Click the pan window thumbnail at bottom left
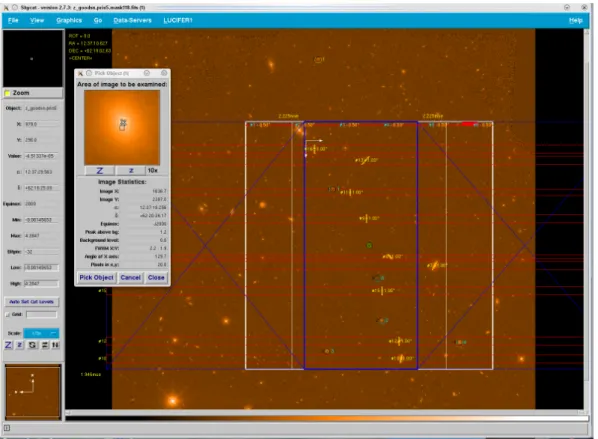The height and width of the screenshot is (439, 598). pos(33,392)
